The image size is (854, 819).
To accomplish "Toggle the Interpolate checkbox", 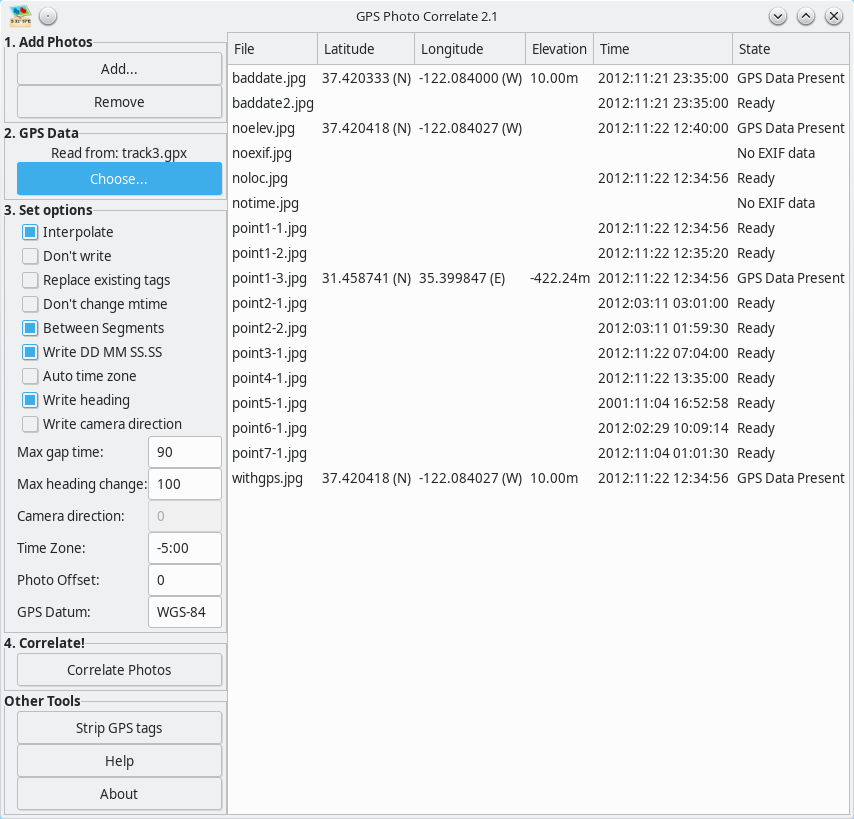I will tap(31, 232).
